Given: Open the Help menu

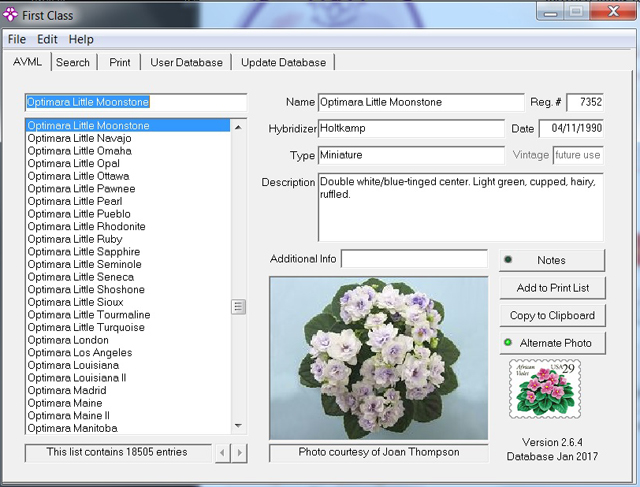Looking at the screenshot, I should (x=81, y=39).
